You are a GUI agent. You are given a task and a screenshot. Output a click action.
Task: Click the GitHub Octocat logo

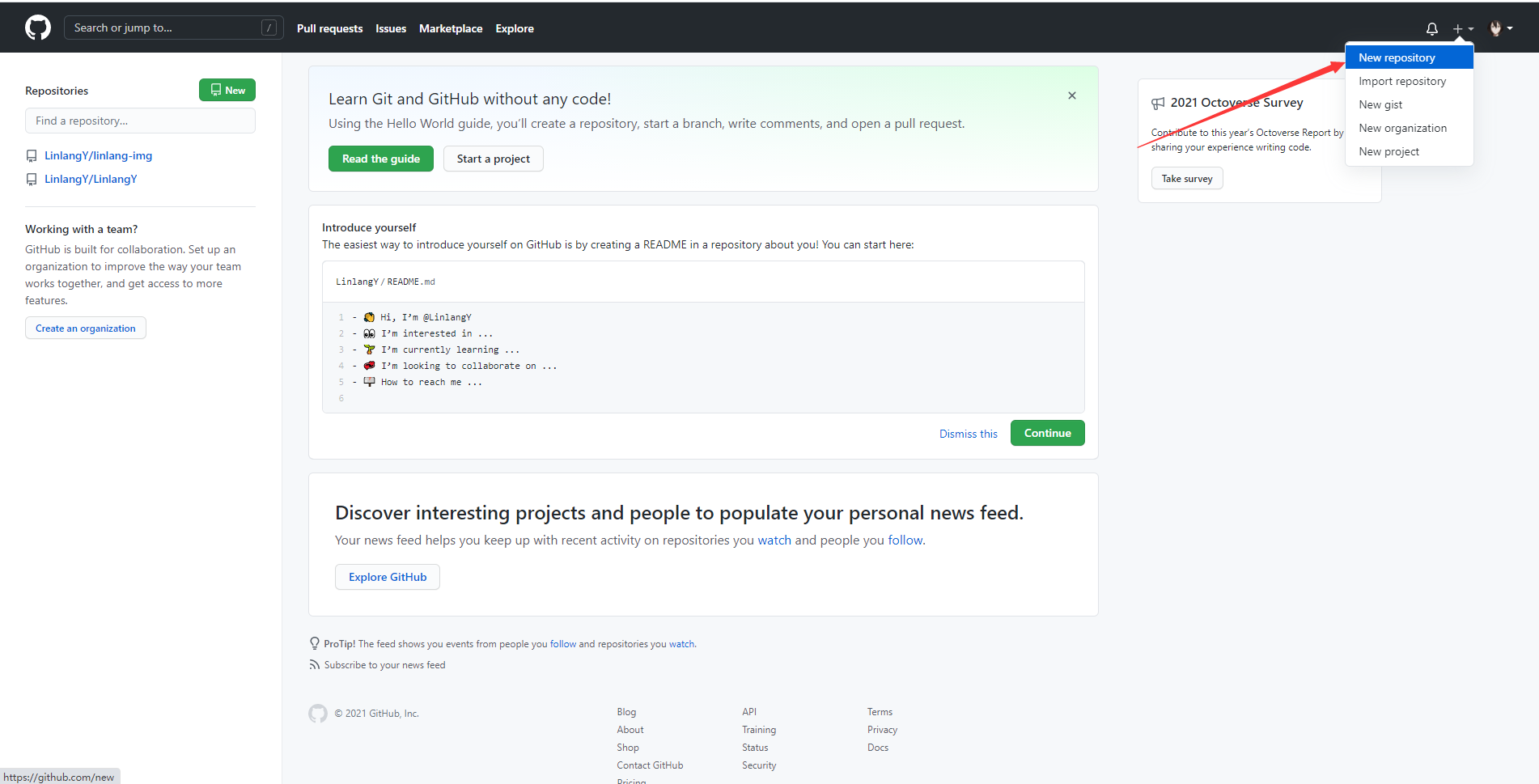pos(38,28)
